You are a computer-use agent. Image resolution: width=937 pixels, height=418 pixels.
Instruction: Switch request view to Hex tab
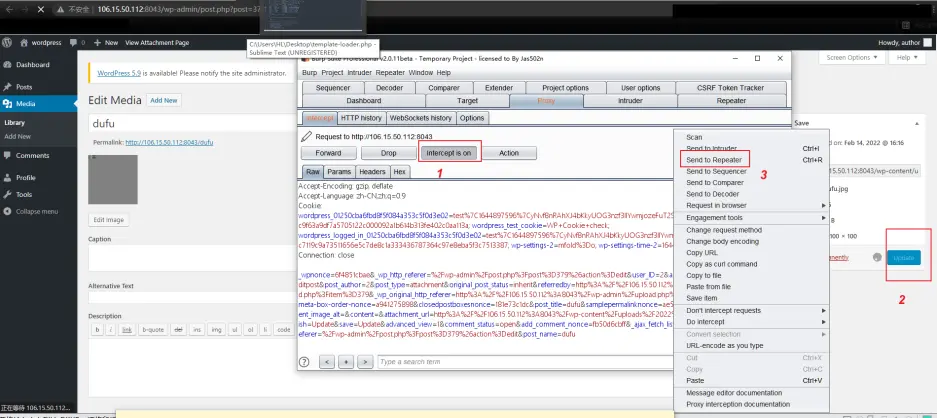[400, 172]
